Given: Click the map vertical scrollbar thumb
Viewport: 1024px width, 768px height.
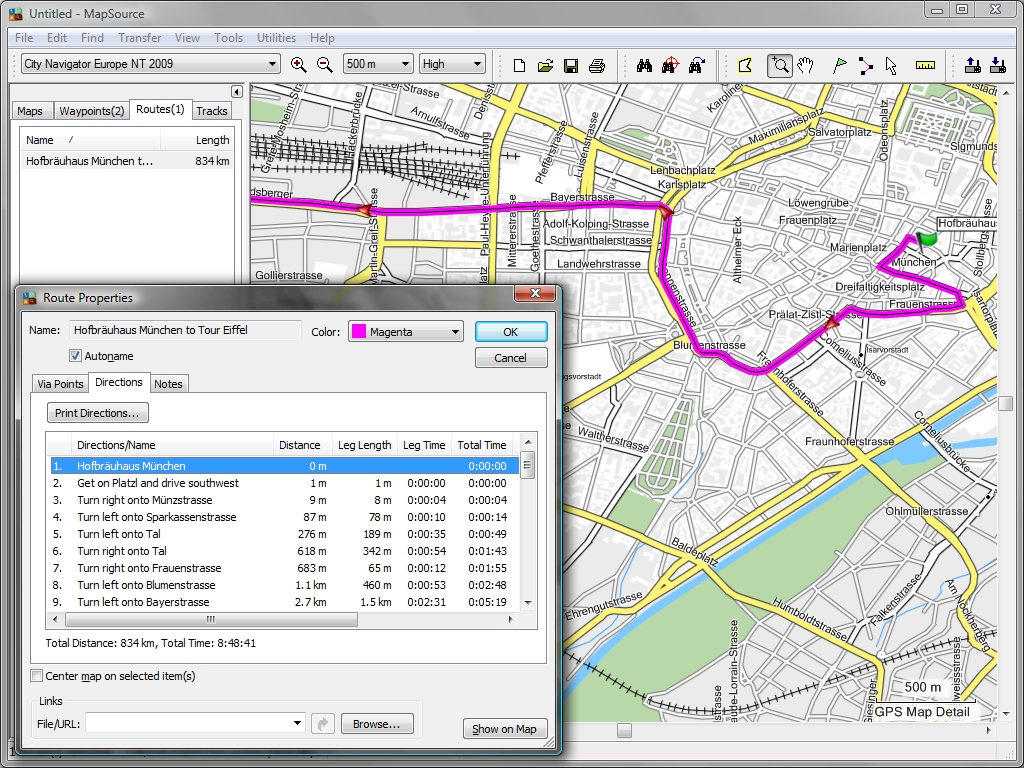Looking at the screenshot, I should 1005,404.
